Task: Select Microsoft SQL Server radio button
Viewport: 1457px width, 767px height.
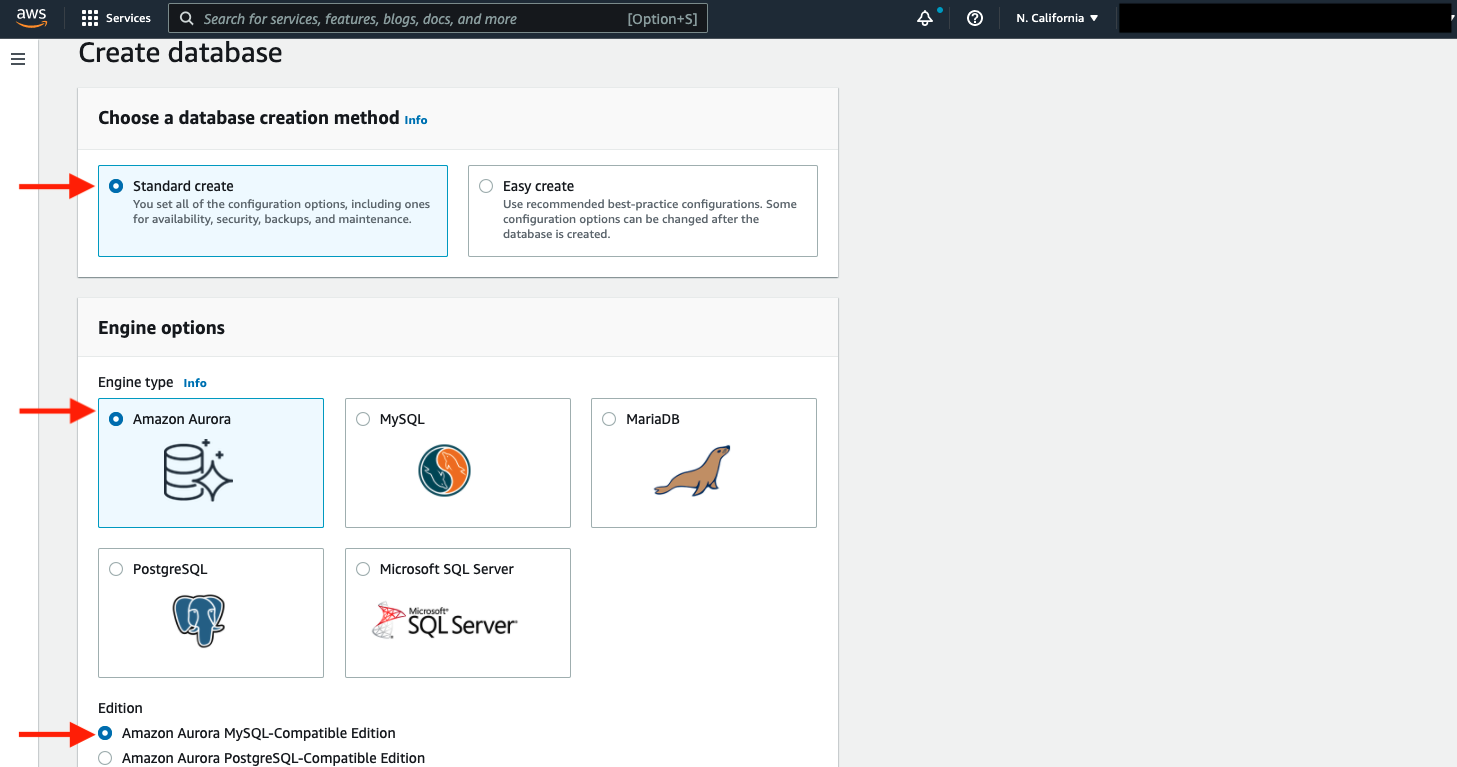Action: (363, 569)
